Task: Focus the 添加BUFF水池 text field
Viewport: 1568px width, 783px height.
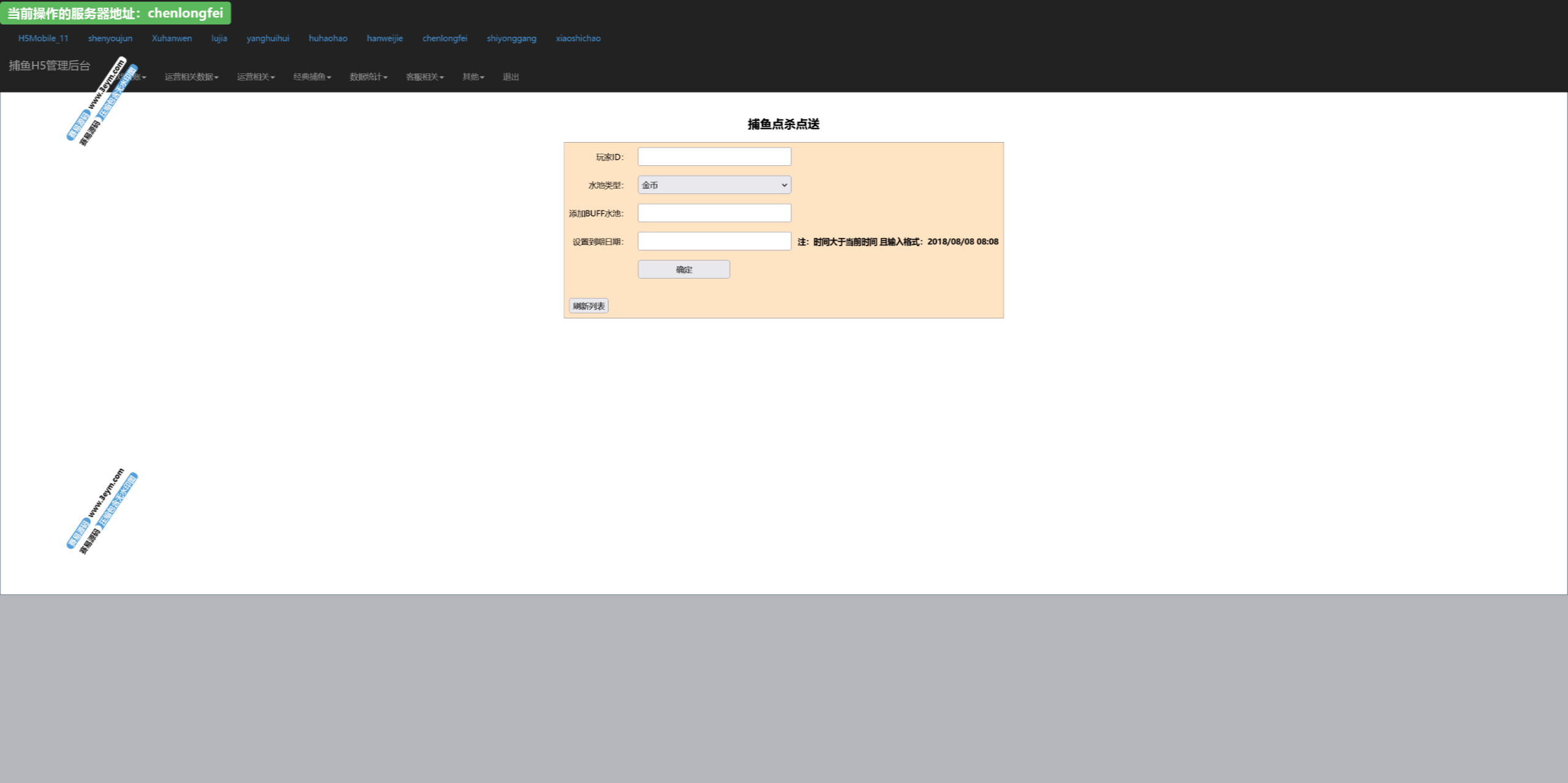Action: (714, 213)
